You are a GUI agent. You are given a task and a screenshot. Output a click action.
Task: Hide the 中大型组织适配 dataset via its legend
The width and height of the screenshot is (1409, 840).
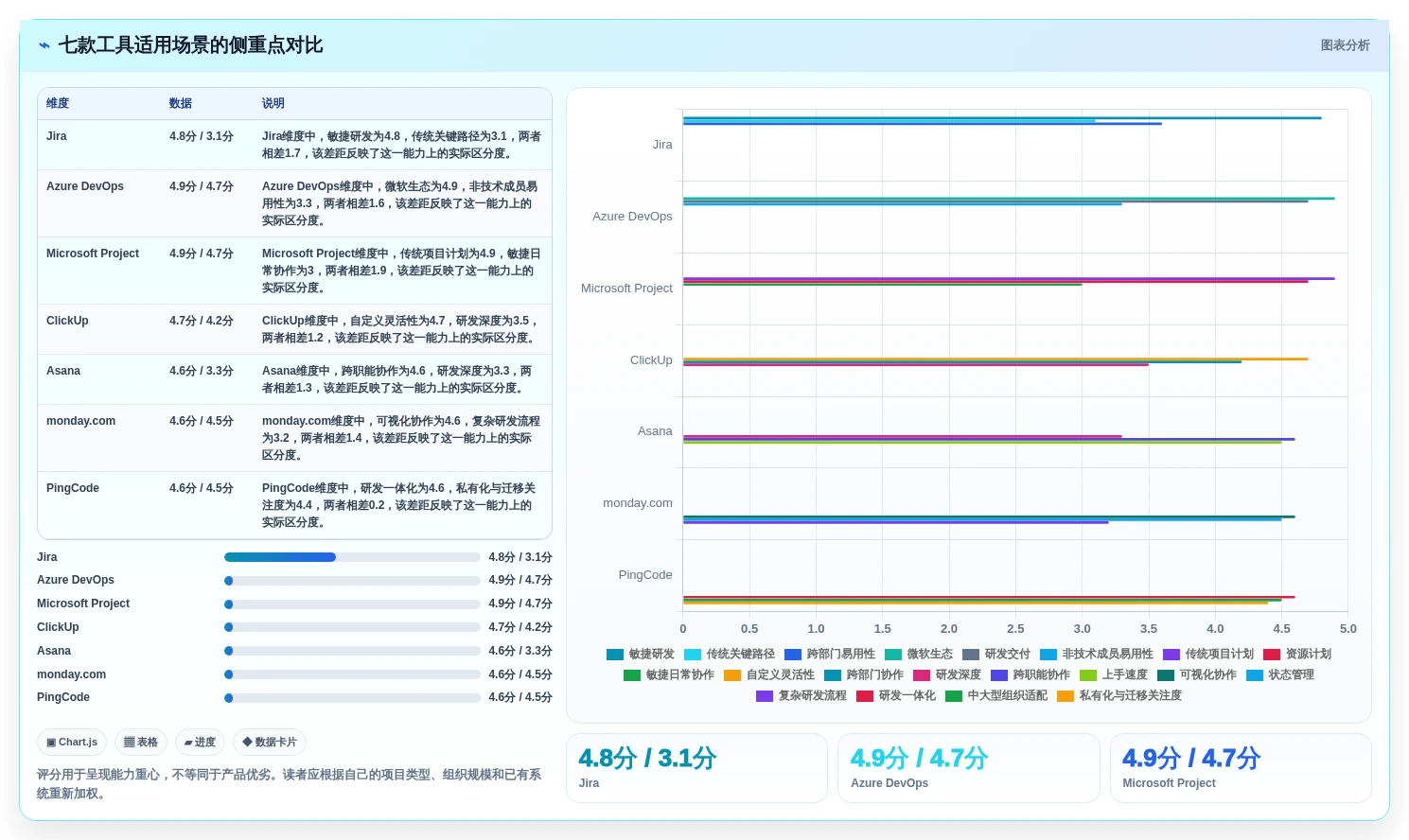tap(996, 696)
